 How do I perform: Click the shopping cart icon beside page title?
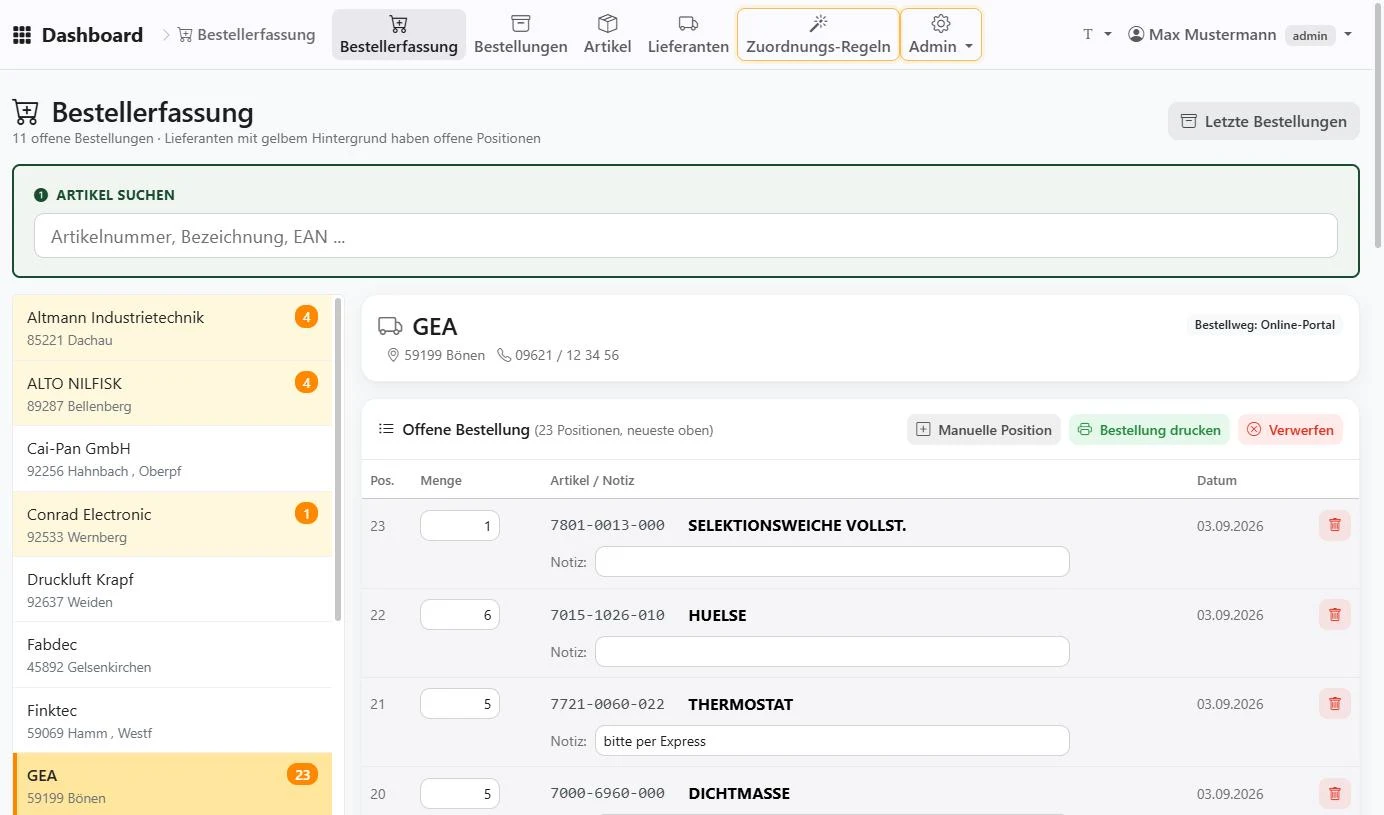pyautogui.click(x=26, y=112)
